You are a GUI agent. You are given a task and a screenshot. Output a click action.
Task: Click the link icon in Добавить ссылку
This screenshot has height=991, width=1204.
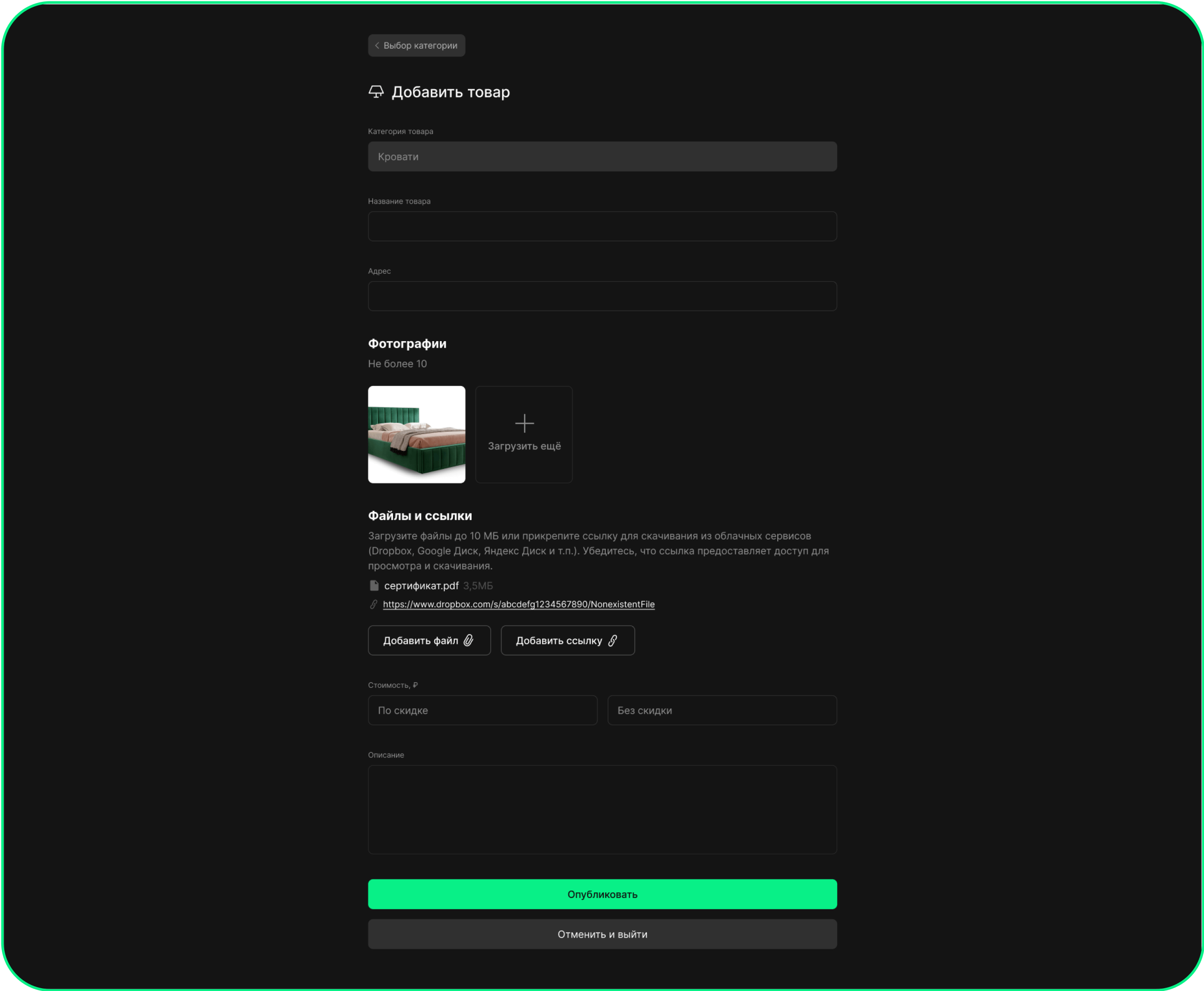(x=613, y=641)
